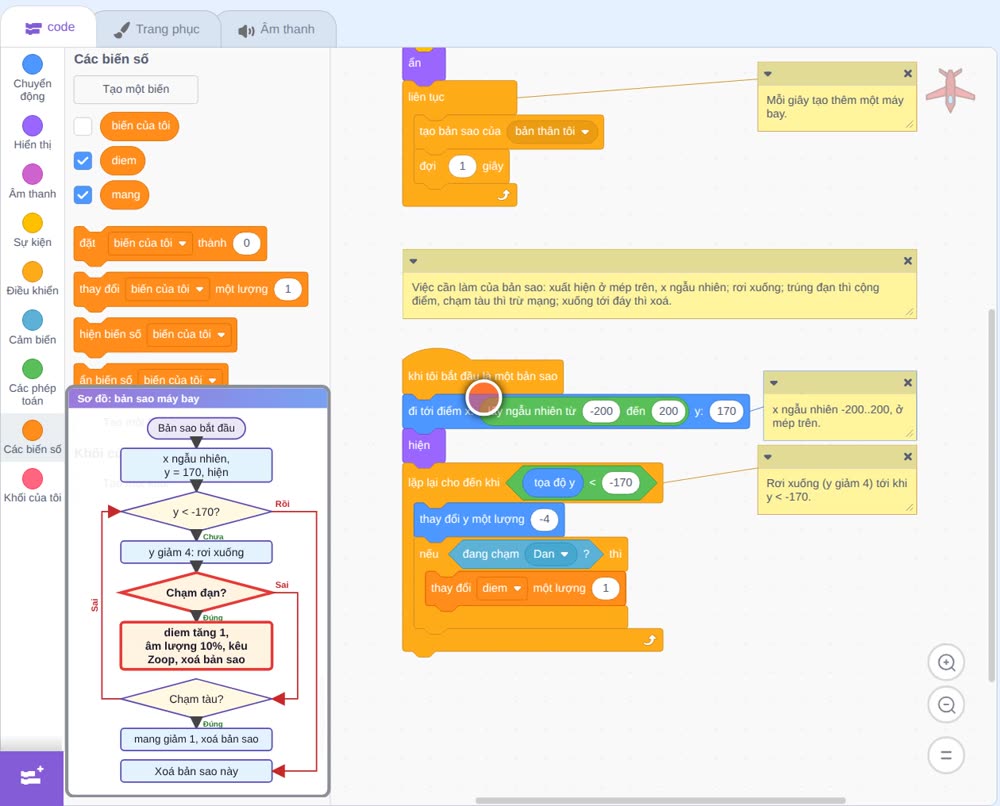Open variable dropdown in the 'đặt' block

point(150,243)
